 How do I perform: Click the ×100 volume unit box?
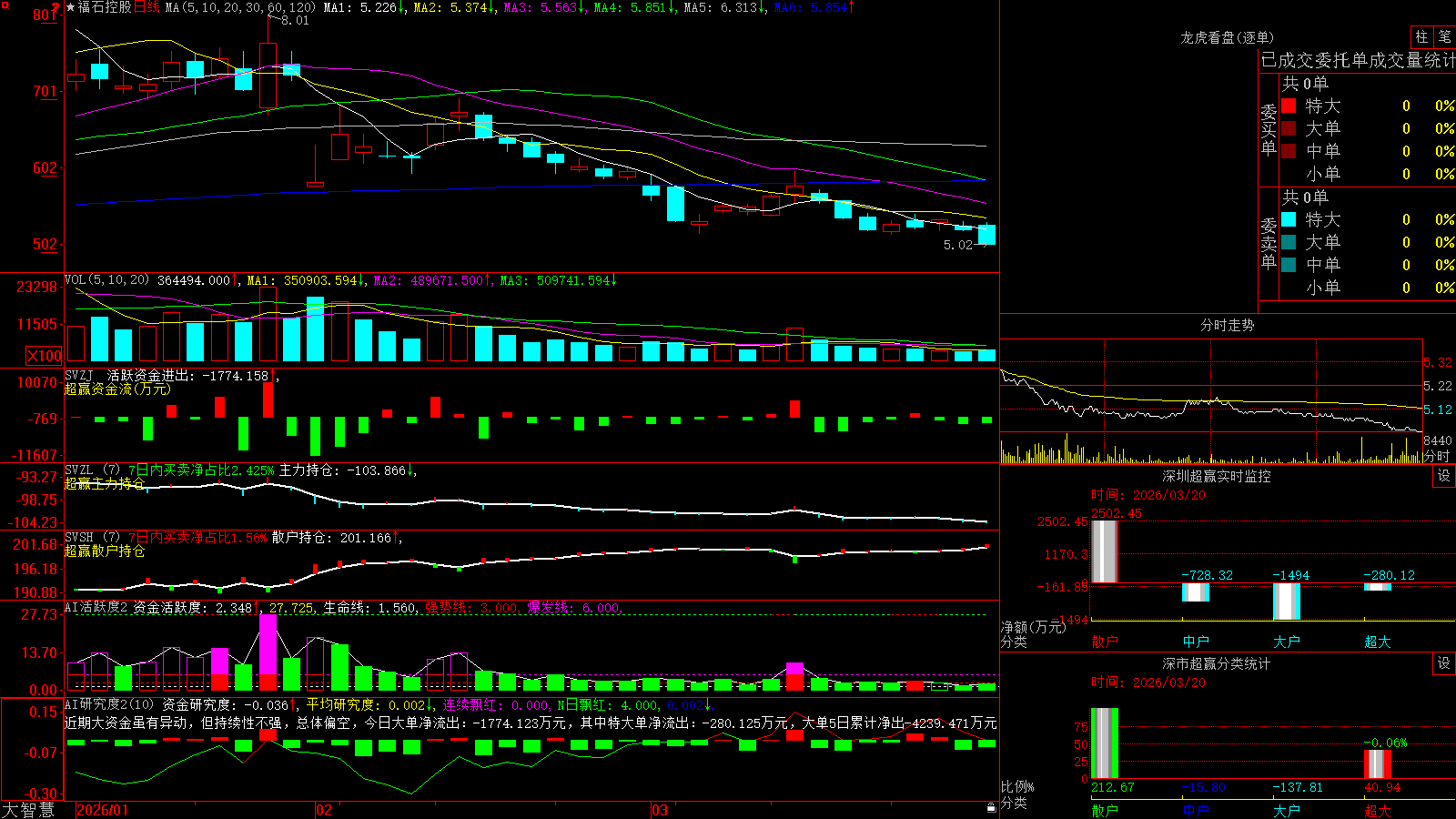pyautogui.click(x=45, y=356)
